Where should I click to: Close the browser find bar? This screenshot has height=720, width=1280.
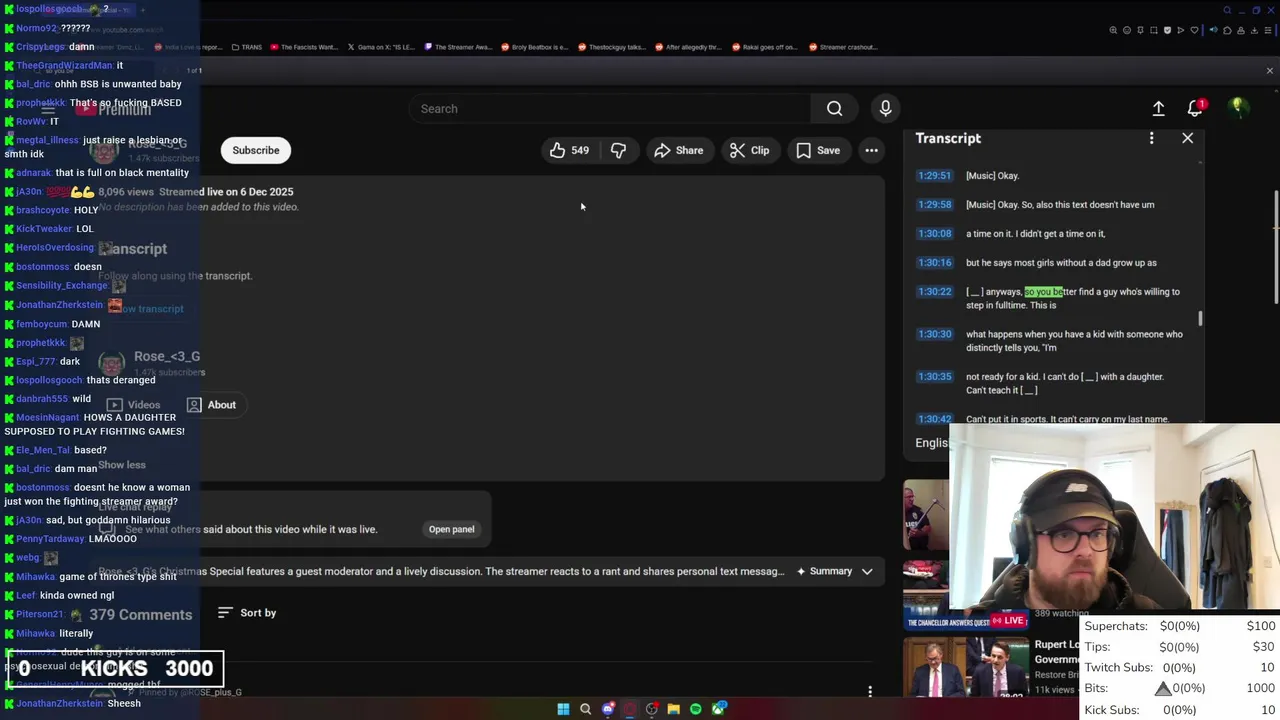1270,71
